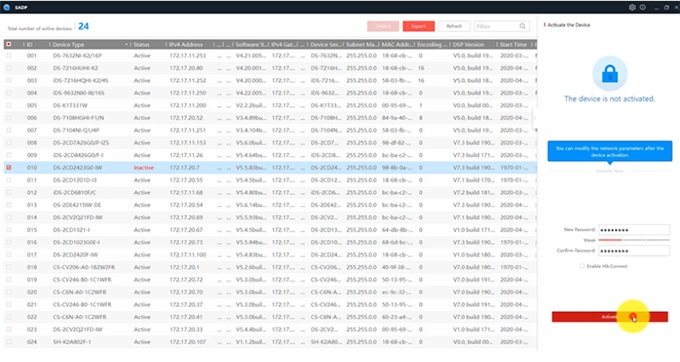Select device row DS-7104NI-Q1/4P
The height and width of the screenshot is (362, 680).
pos(270,130)
